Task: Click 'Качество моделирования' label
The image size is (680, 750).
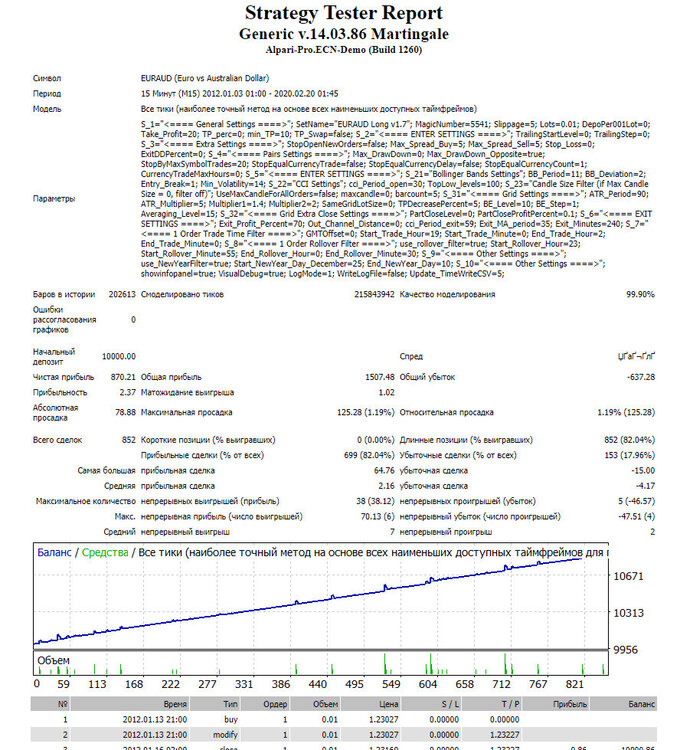Action: click(x=447, y=294)
